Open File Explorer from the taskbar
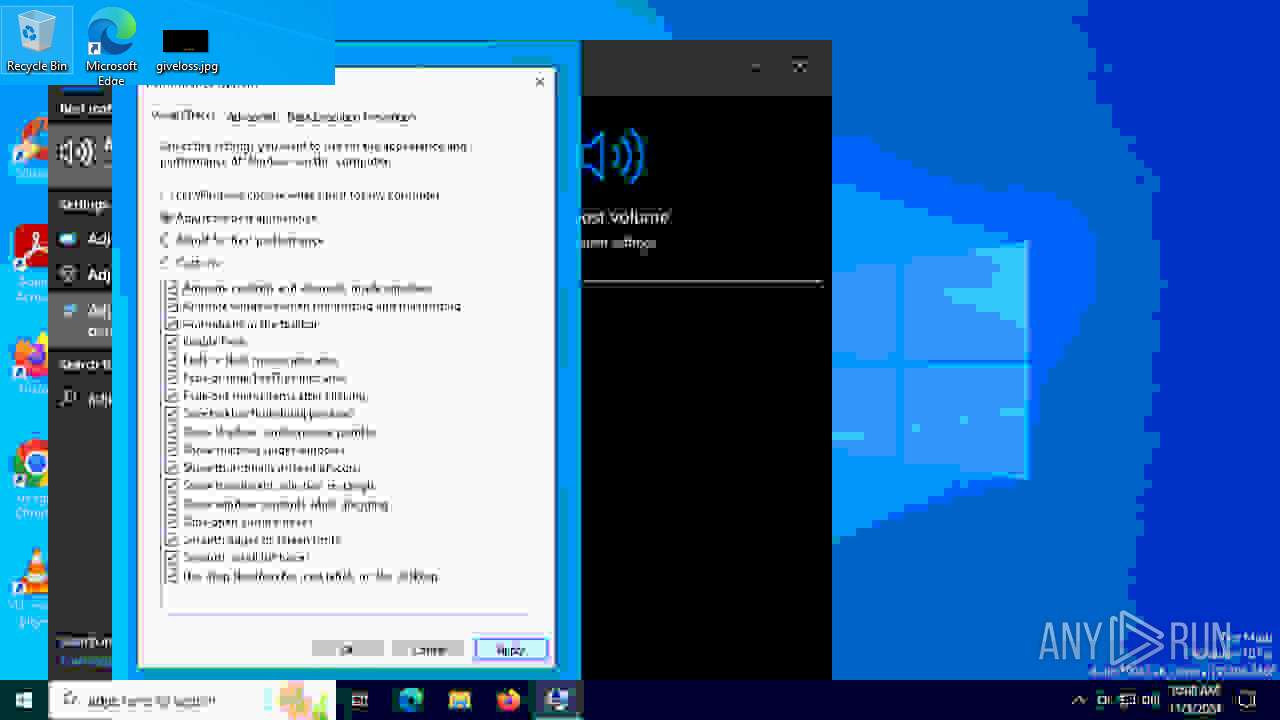 (459, 700)
